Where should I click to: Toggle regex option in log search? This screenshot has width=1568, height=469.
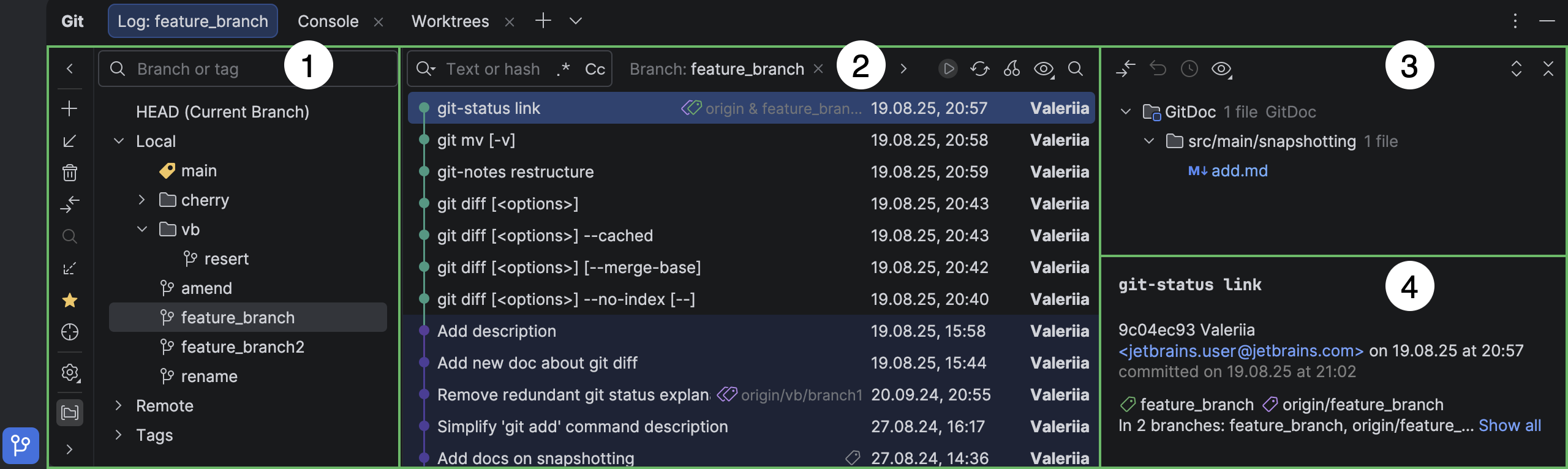[563, 69]
